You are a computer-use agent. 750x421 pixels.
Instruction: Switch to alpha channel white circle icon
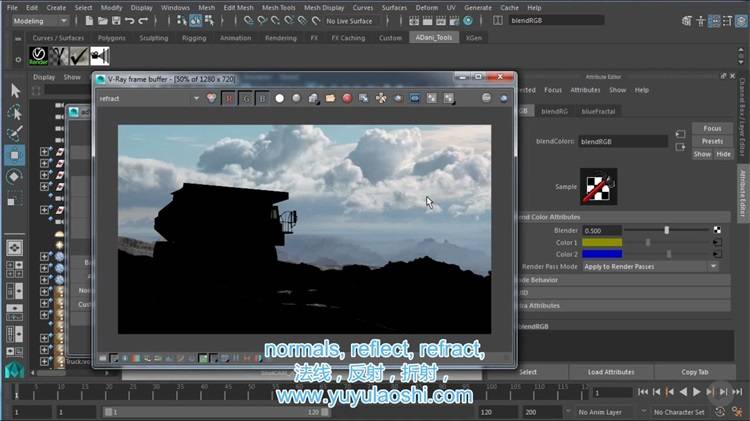[279, 98]
